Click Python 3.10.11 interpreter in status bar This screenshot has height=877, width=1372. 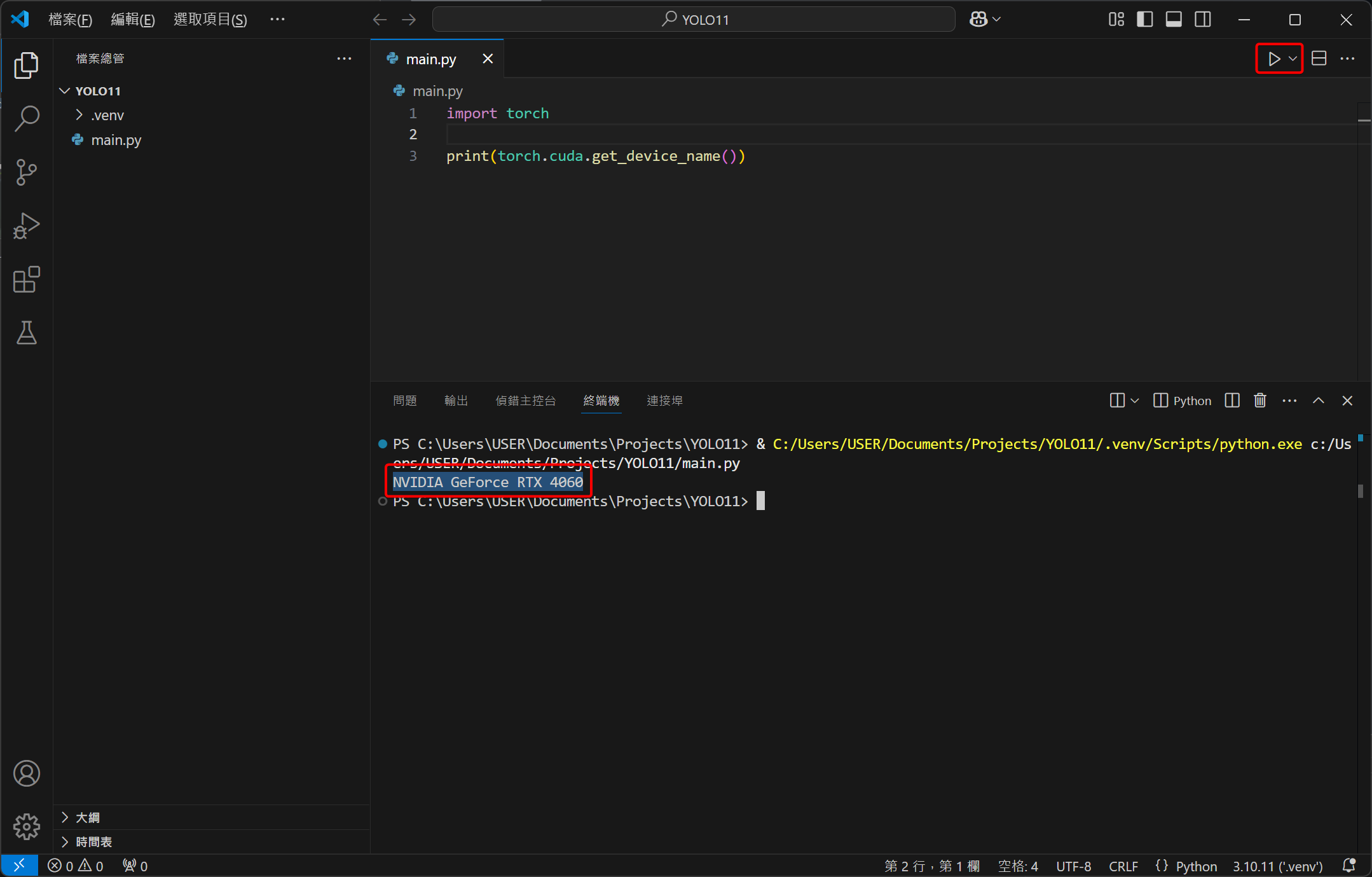click(x=1277, y=866)
